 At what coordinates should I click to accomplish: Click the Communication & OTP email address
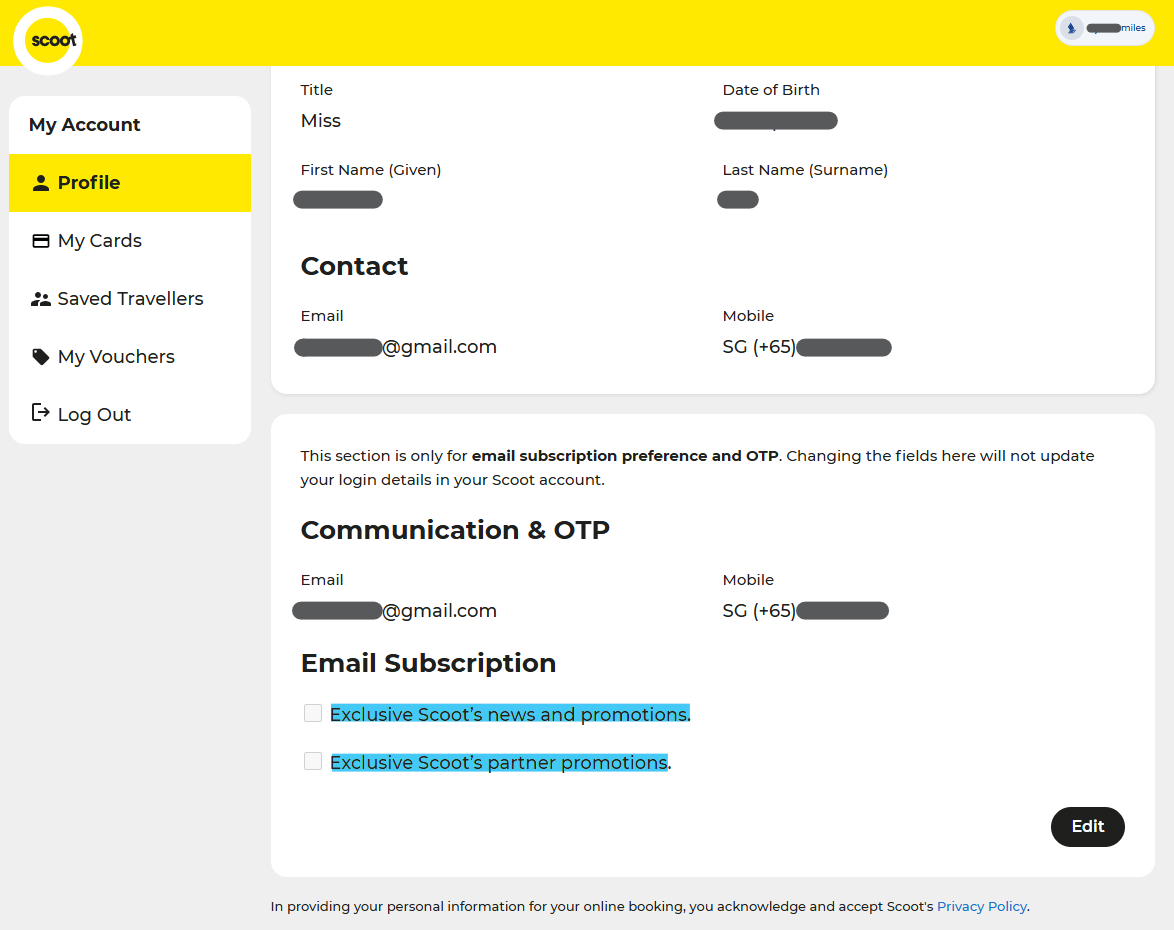click(x=395, y=611)
